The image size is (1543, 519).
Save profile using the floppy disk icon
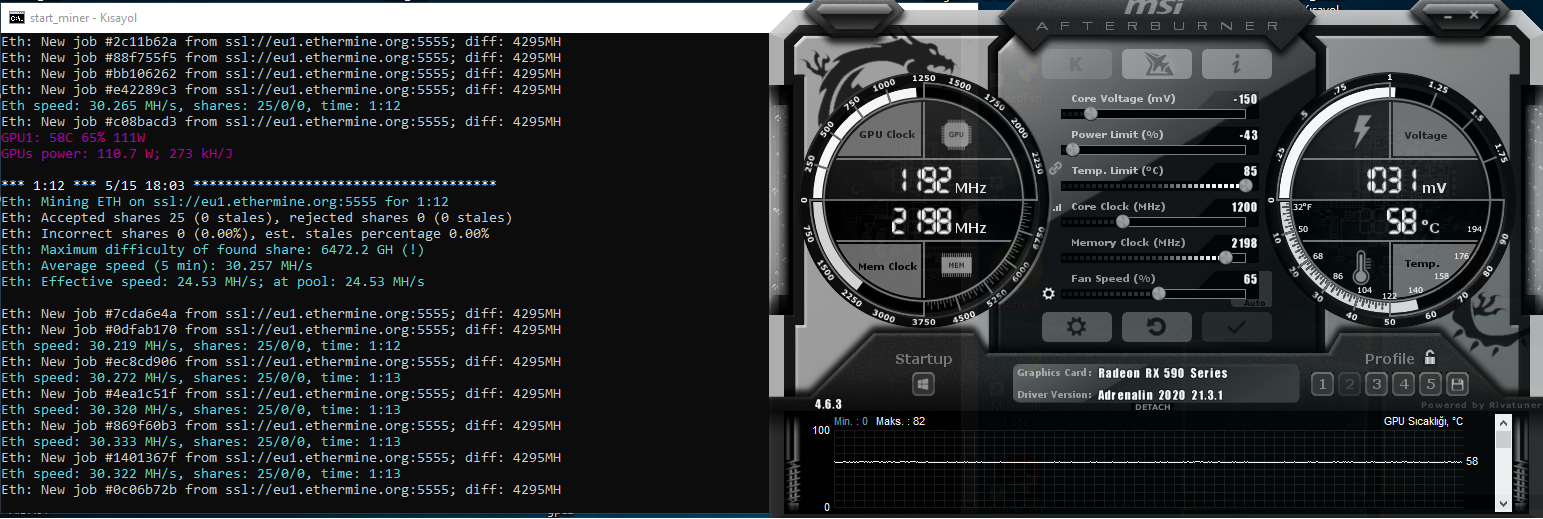pos(1458,384)
